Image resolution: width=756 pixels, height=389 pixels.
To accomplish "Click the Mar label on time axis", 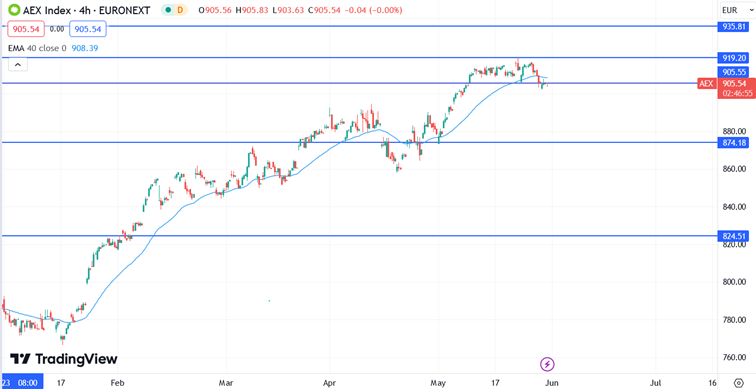I will (226, 383).
